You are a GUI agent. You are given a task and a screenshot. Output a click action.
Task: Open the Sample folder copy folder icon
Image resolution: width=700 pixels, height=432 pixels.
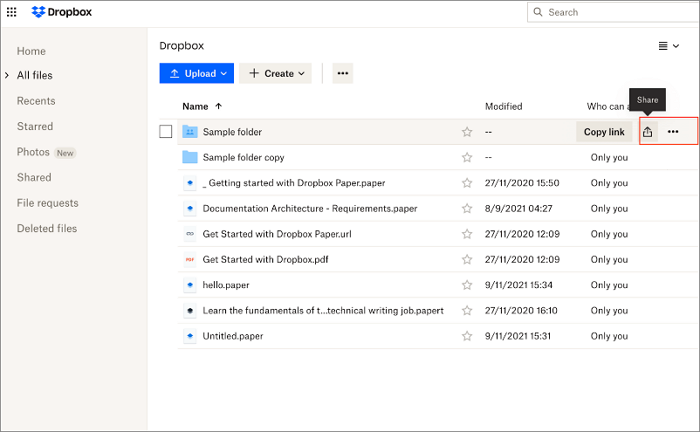[x=190, y=157]
